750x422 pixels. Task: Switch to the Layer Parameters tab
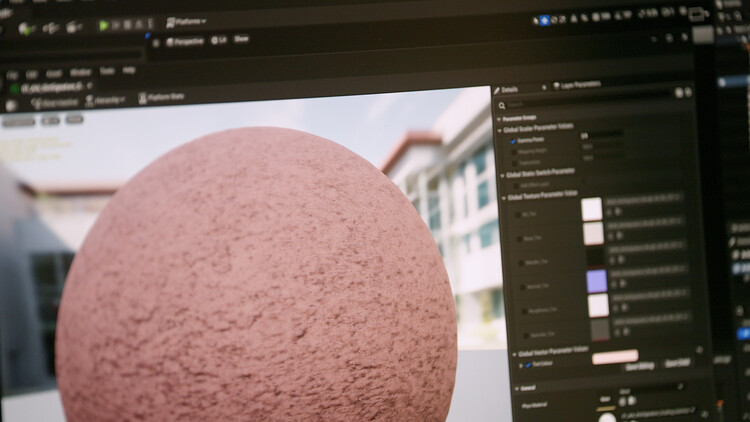(577, 85)
